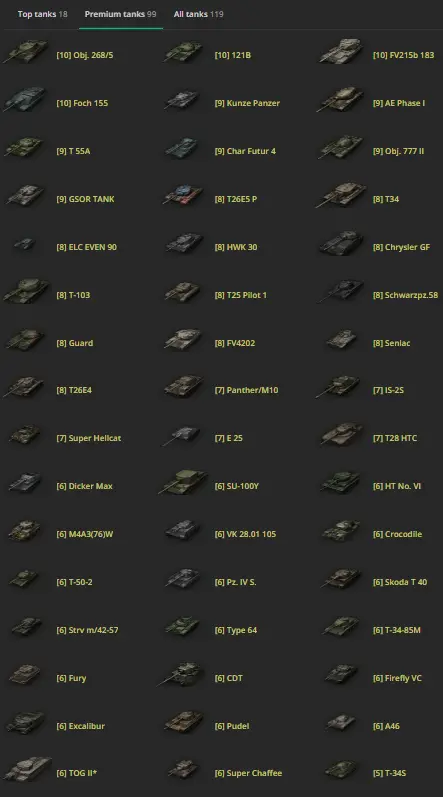Open the All tanks tab
443x797 pixels.
(198, 14)
